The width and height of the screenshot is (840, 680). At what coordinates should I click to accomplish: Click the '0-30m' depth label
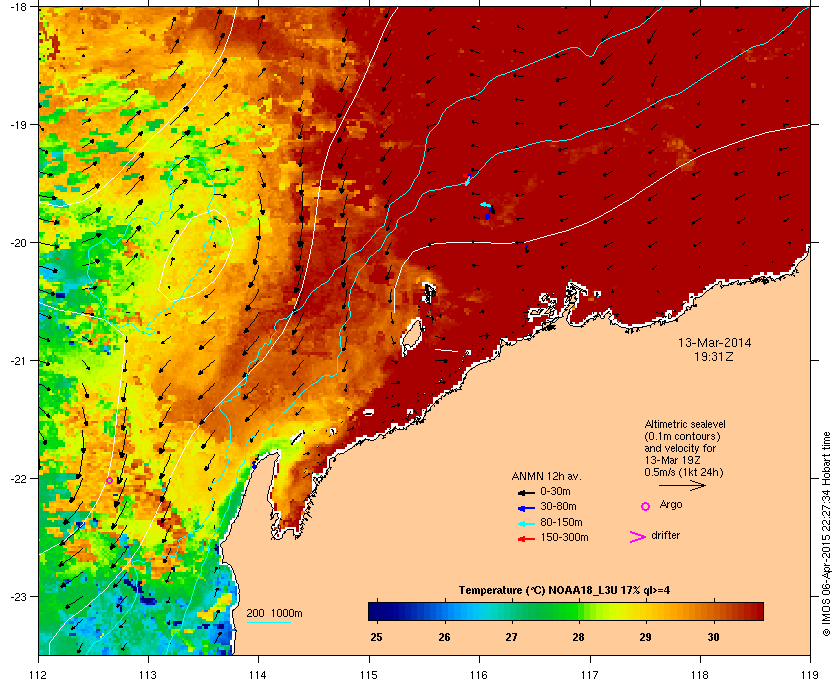coord(555,491)
